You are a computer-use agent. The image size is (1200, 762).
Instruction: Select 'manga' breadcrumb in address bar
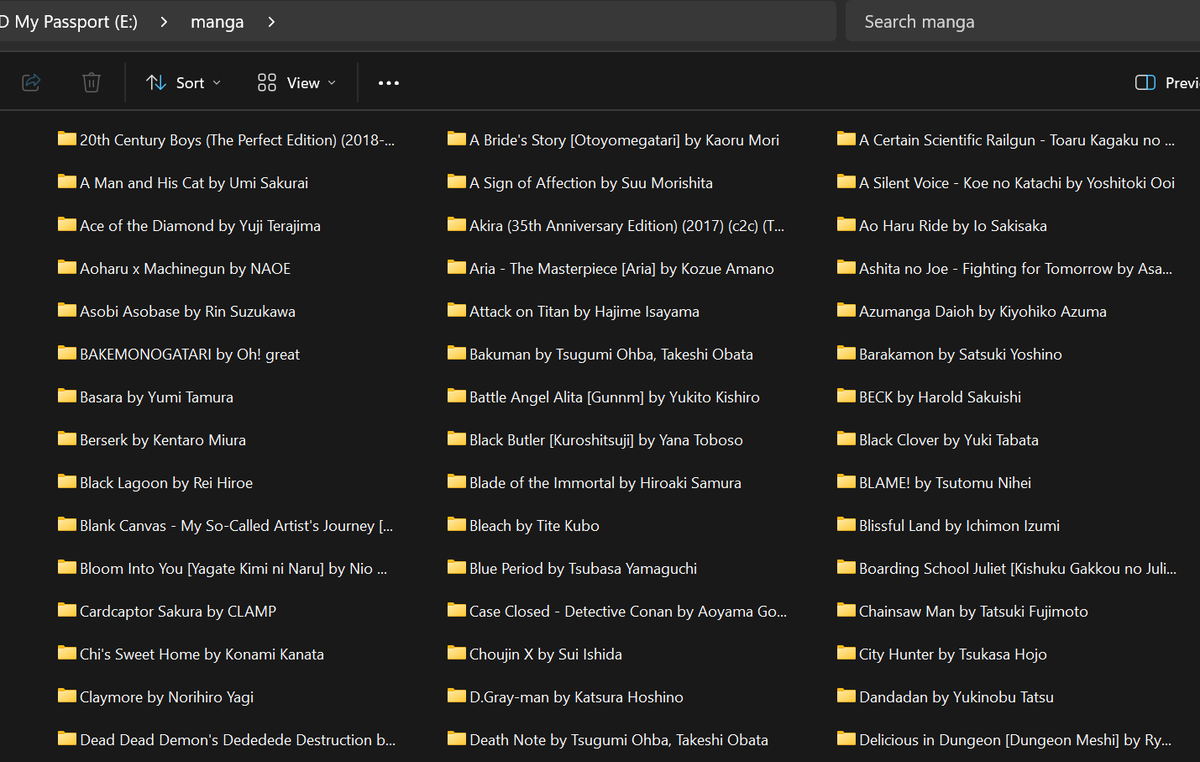pos(217,21)
